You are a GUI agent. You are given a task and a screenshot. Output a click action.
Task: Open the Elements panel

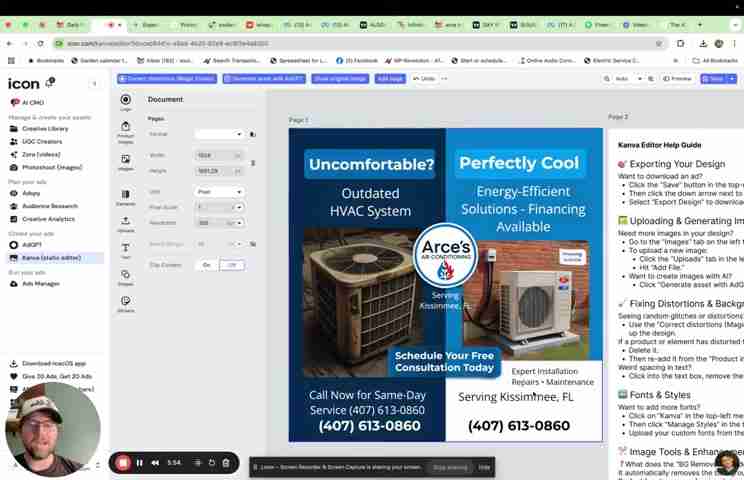[x=126, y=197]
